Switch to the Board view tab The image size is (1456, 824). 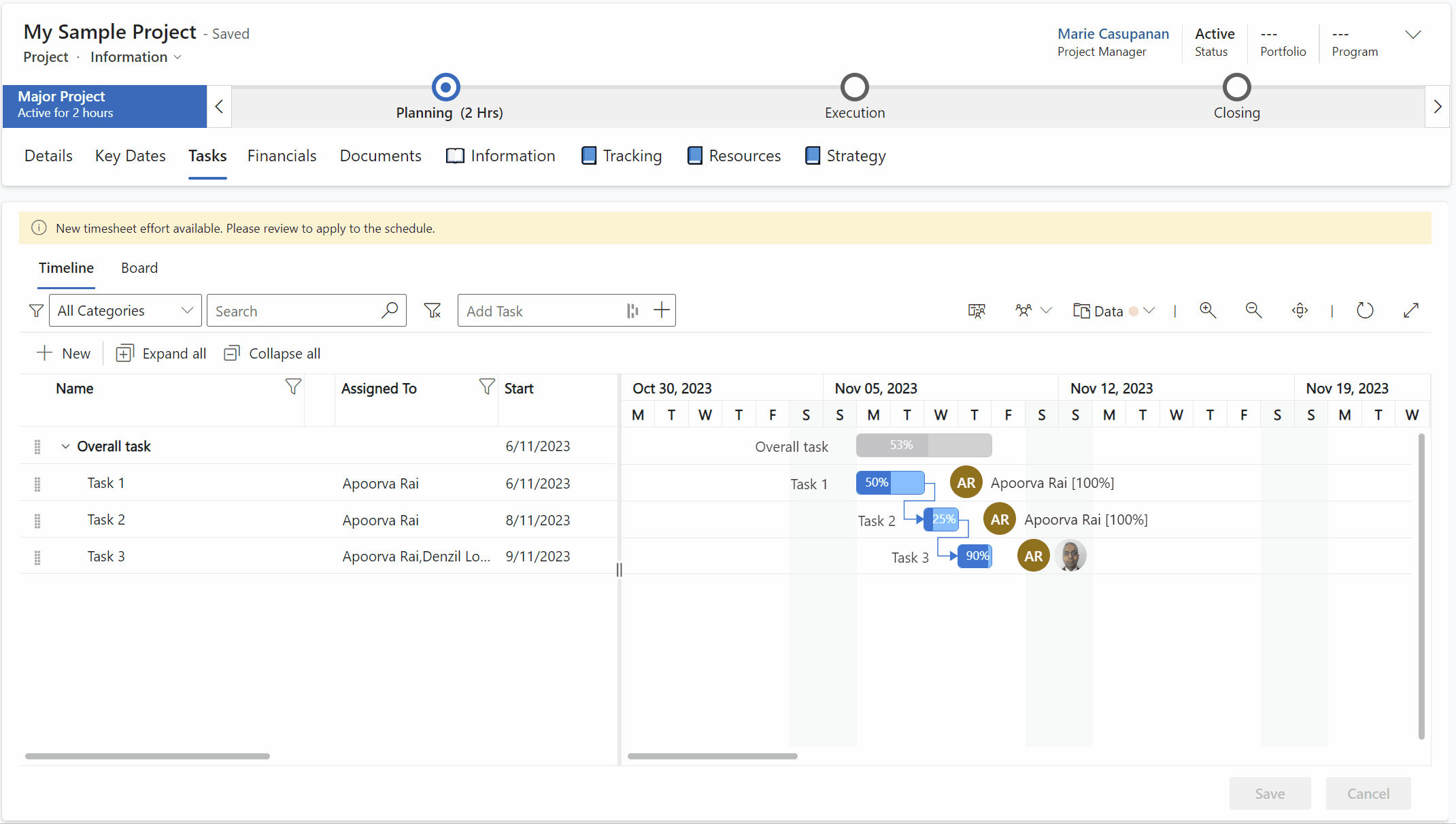[139, 268]
